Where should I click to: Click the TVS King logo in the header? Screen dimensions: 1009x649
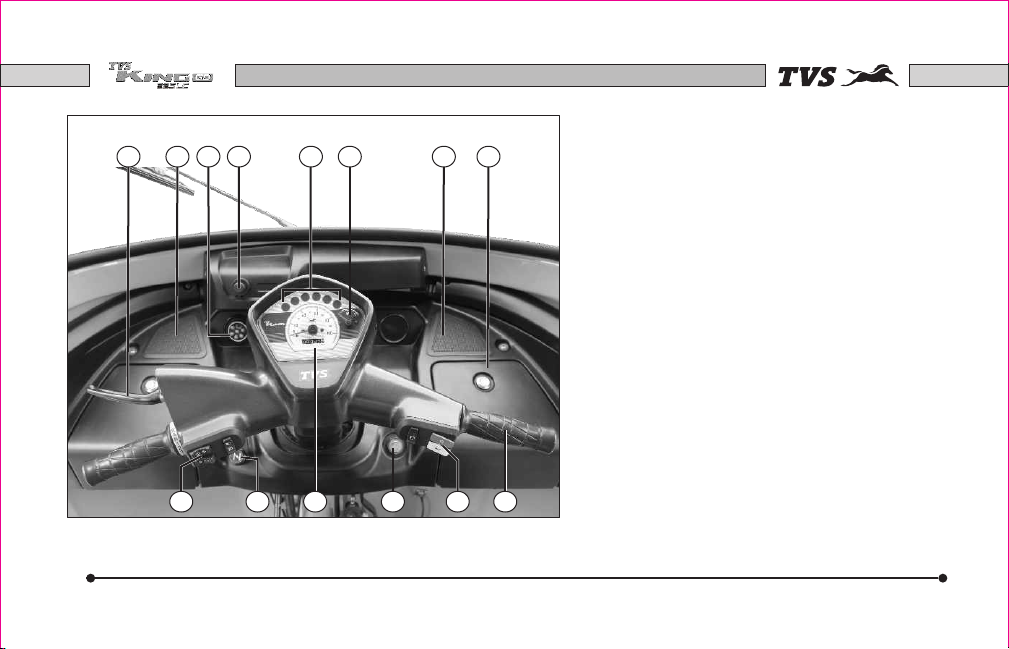pos(160,75)
